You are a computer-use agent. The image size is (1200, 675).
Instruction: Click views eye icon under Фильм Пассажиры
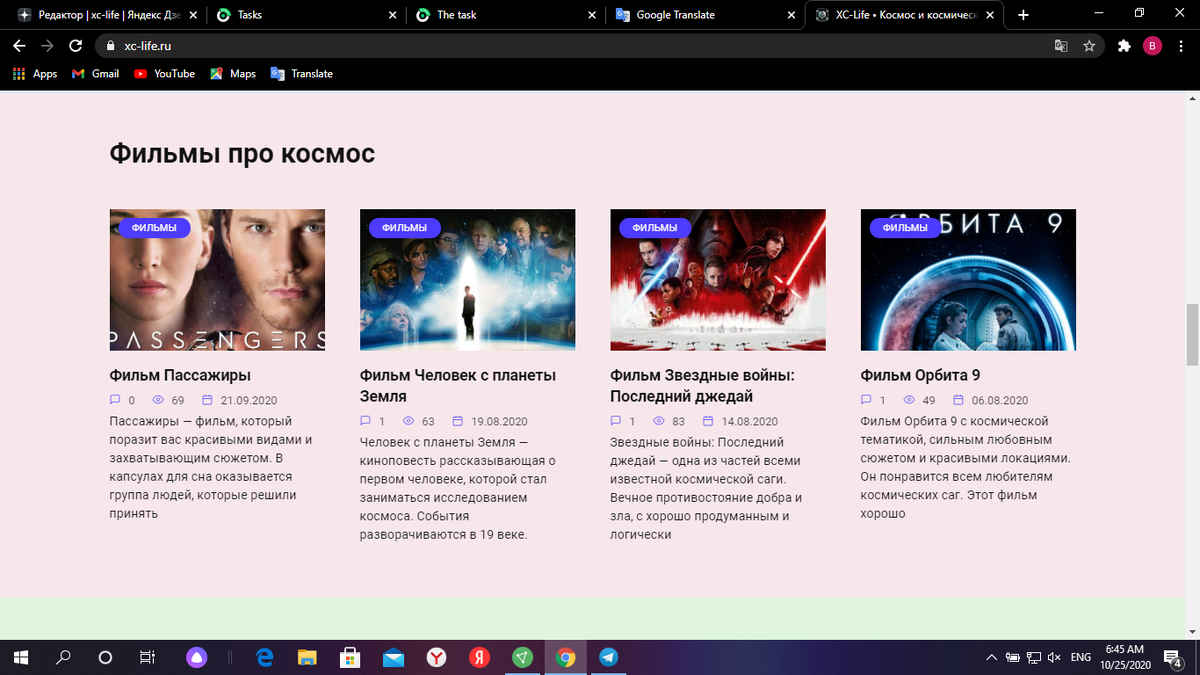point(158,400)
